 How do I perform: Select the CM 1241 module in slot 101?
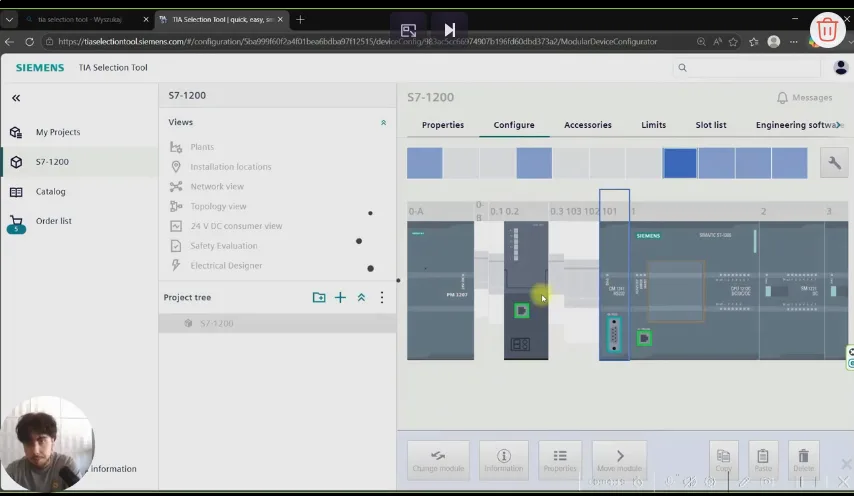pyautogui.click(x=614, y=290)
